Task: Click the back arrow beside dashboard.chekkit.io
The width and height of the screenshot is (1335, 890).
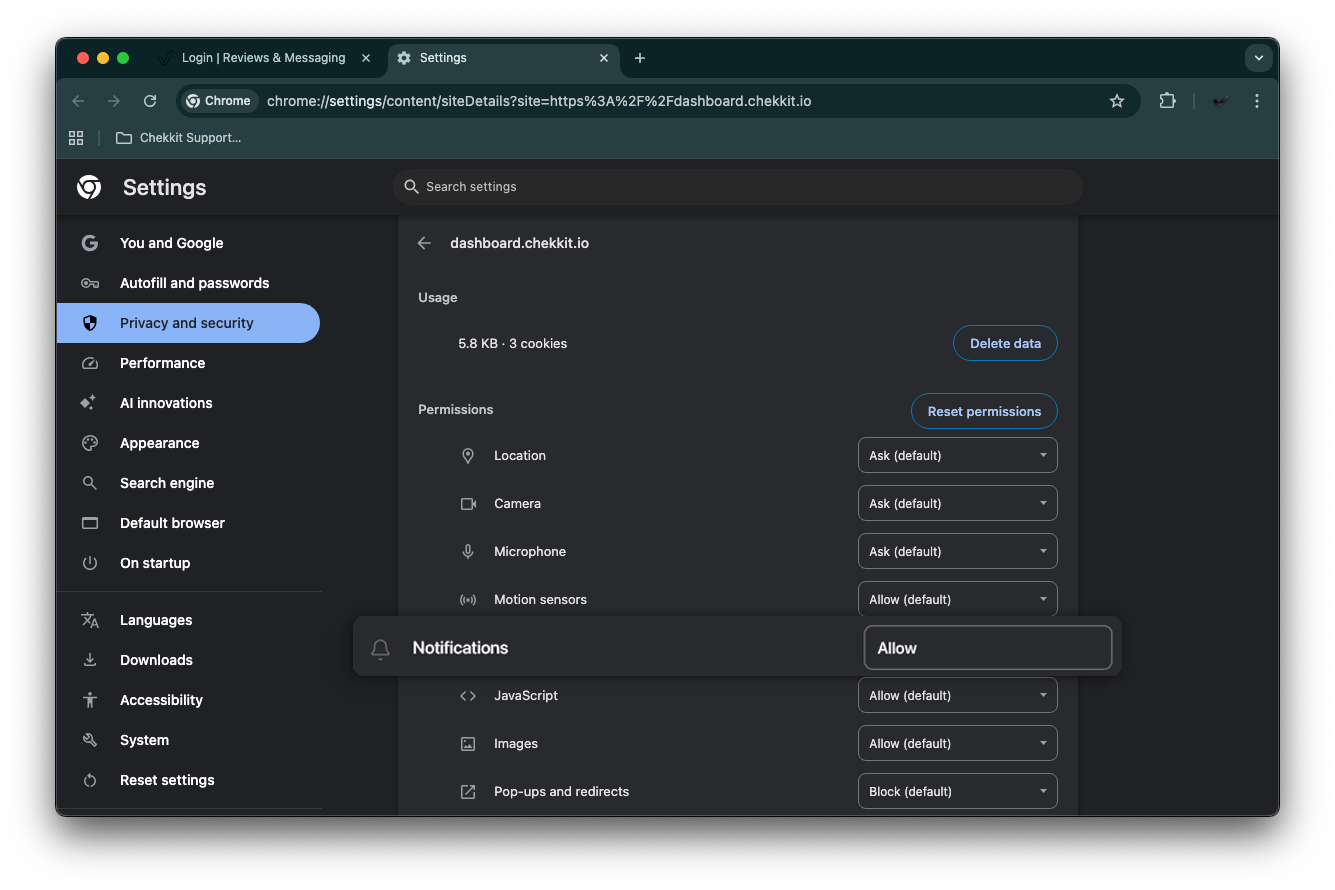Action: pyautogui.click(x=425, y=243)
